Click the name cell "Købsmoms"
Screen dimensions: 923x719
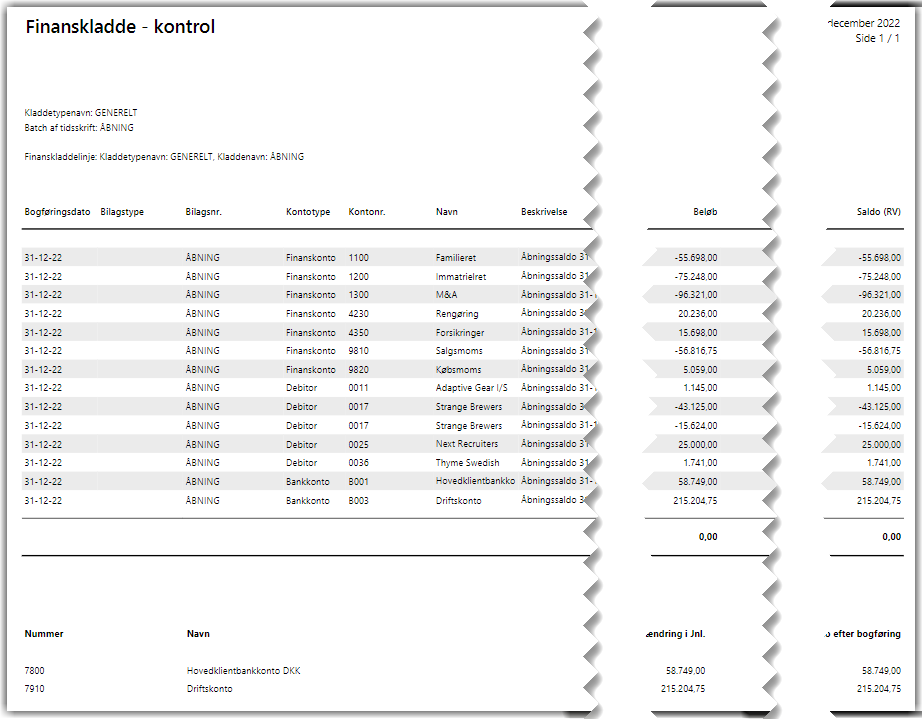point(459,370)
